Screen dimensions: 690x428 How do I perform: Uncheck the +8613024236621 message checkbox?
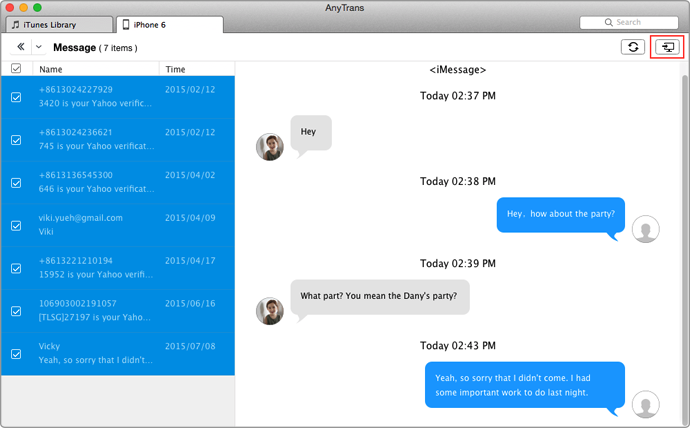pyautogui.click(x=16, y=140)
